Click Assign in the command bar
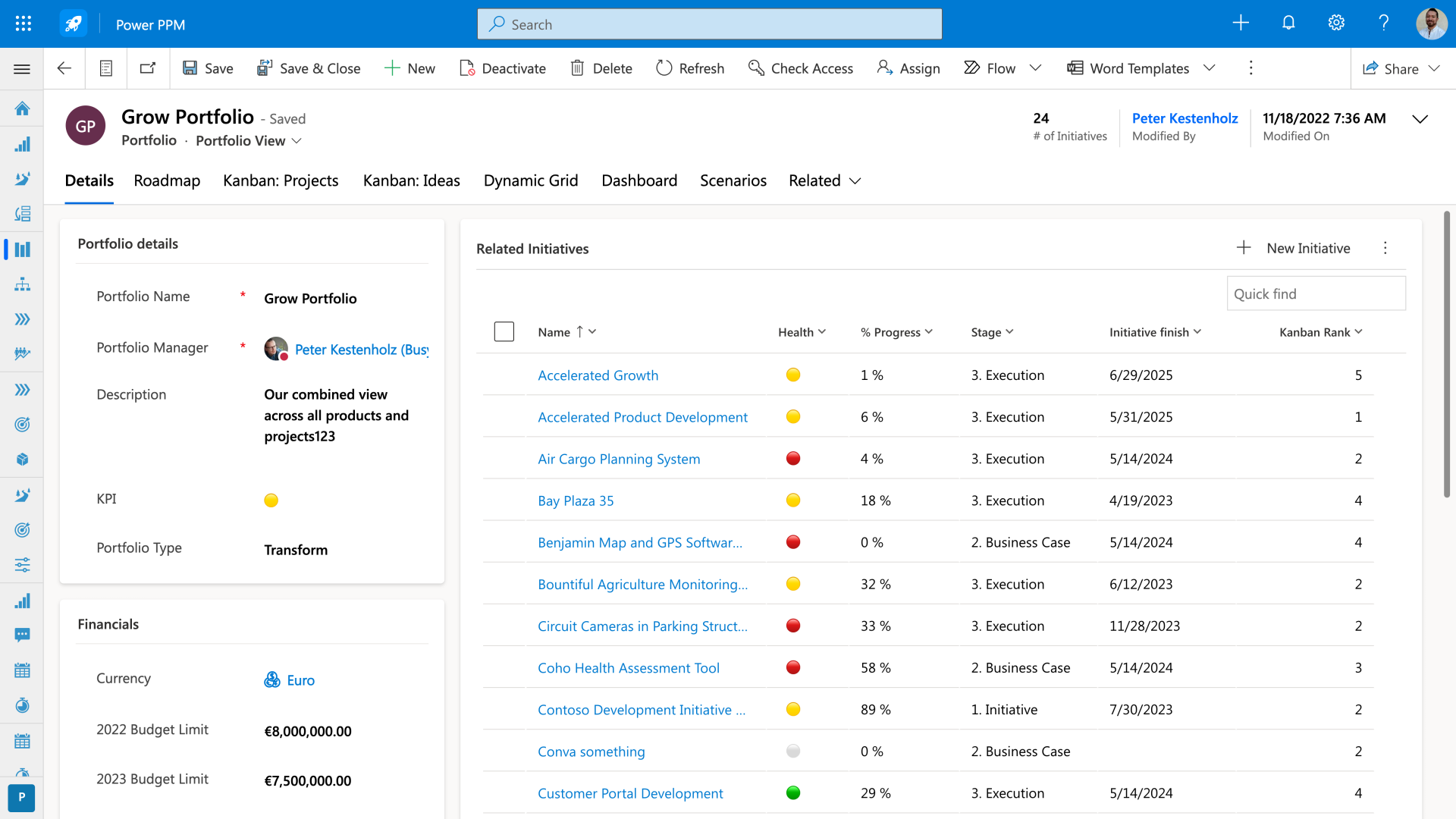This screenshot has height=819, width=1456. [x=908, y=68]
